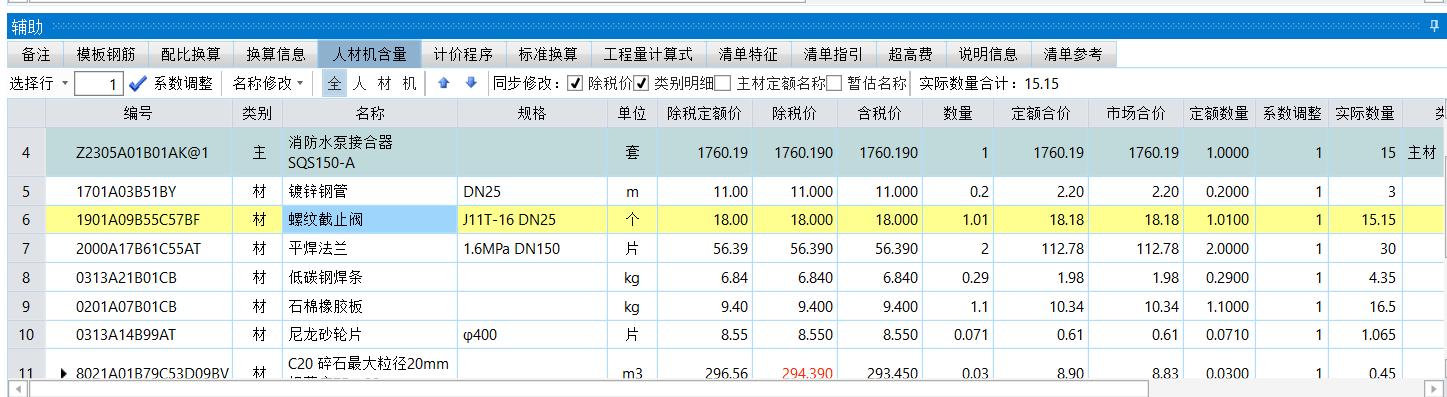Open the 名称修改 dropdown
1447x397 pixels.
[269, 83]
